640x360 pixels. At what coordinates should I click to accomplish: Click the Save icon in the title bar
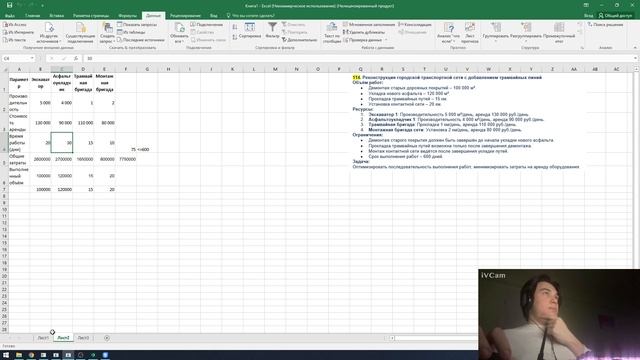pyautogui.click(x=9, y=5)
